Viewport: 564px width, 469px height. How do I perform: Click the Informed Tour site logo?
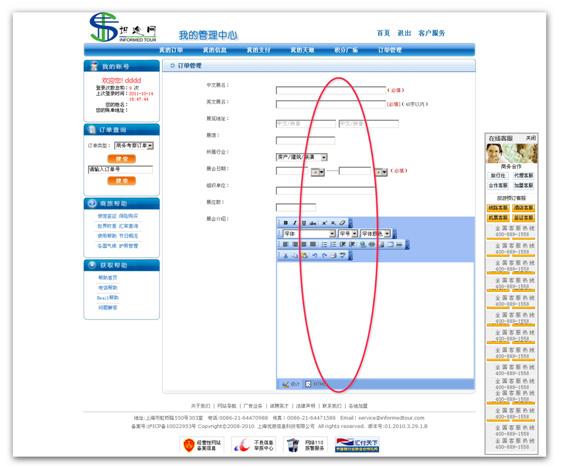[x=123, y=28]
